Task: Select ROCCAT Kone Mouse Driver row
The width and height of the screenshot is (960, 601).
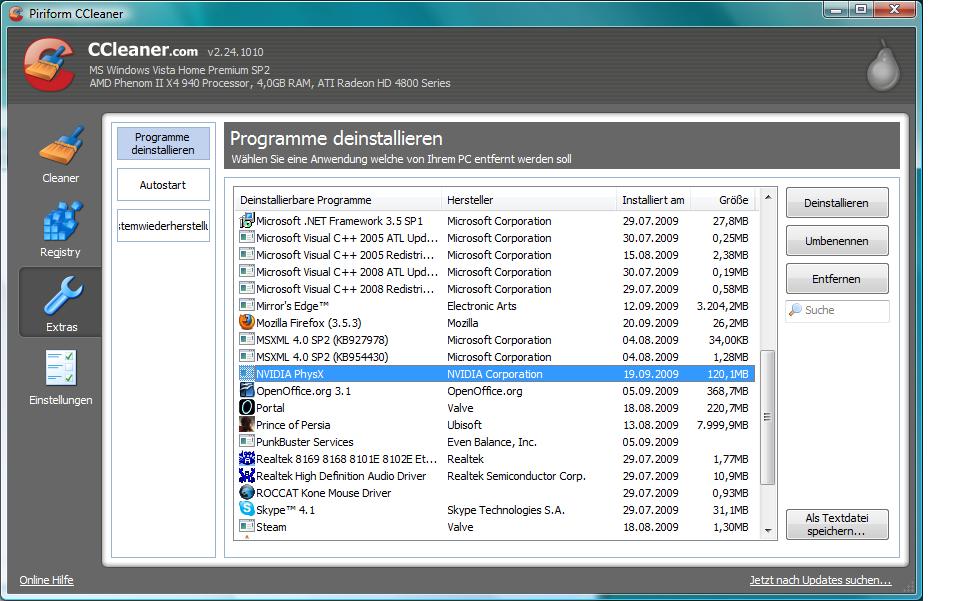Action: (x=495, y=493)
